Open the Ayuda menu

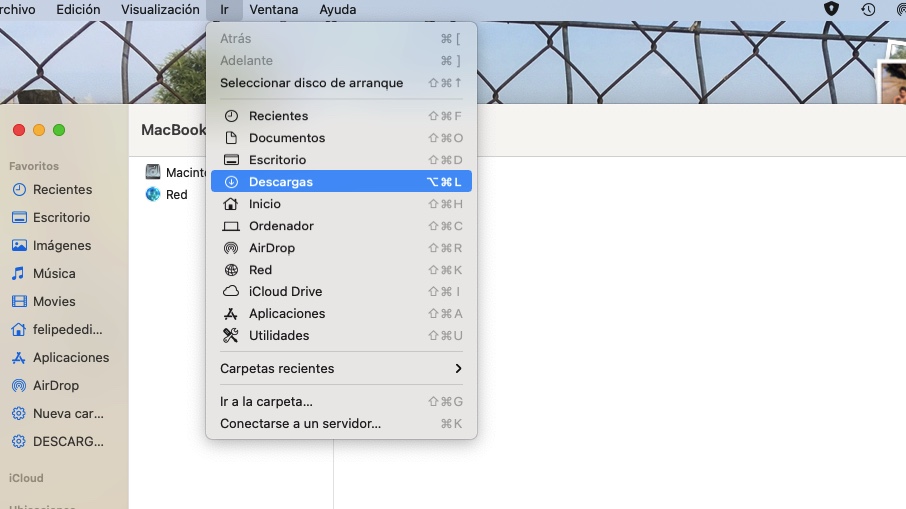(x=337, y=9)
